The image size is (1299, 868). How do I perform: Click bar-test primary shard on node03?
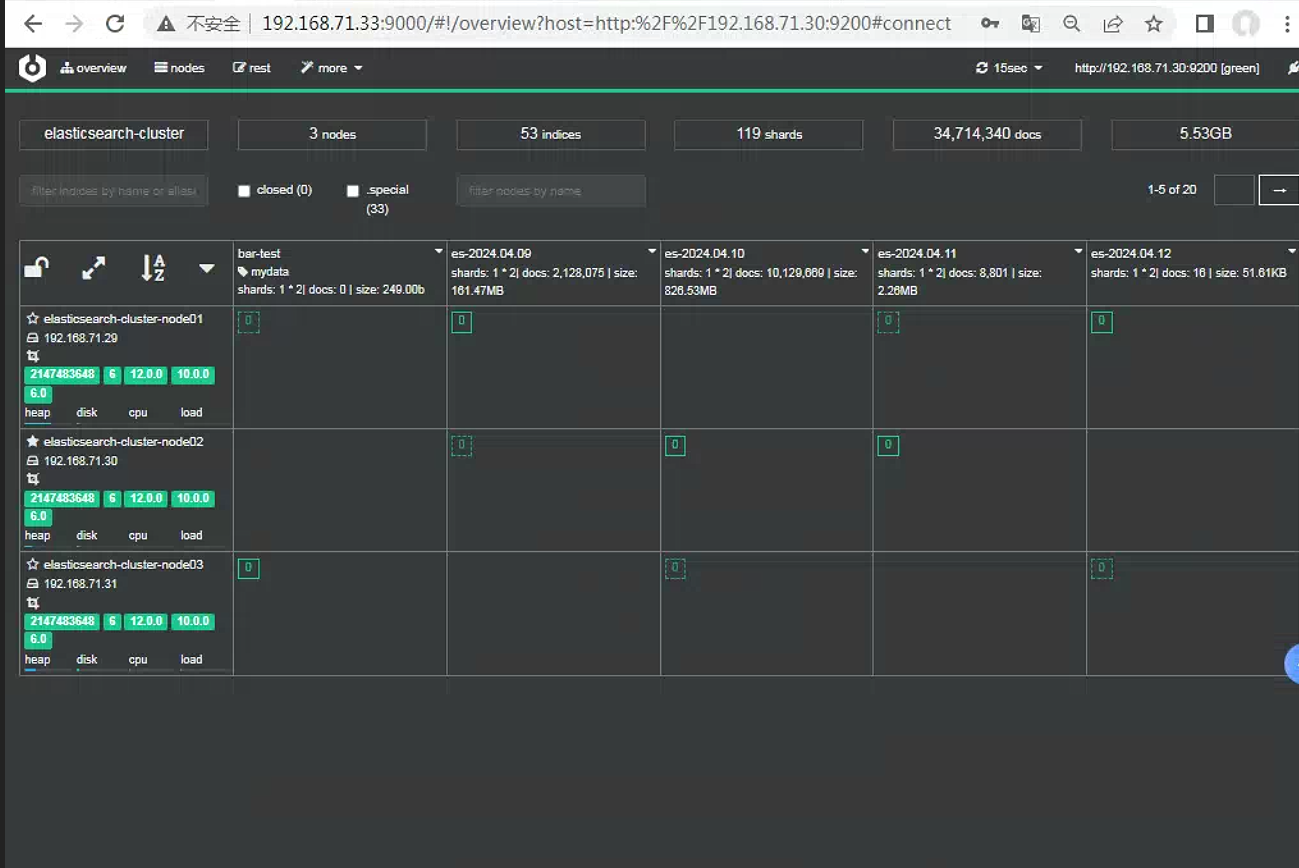click(x=248, y=568)
